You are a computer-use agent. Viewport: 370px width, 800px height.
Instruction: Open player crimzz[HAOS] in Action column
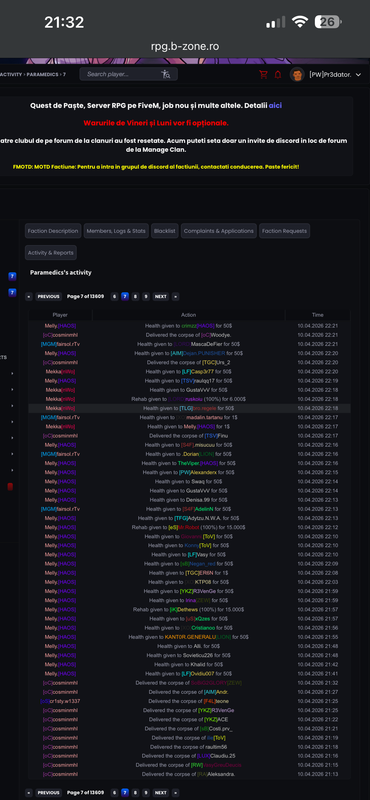pos(198,326)
